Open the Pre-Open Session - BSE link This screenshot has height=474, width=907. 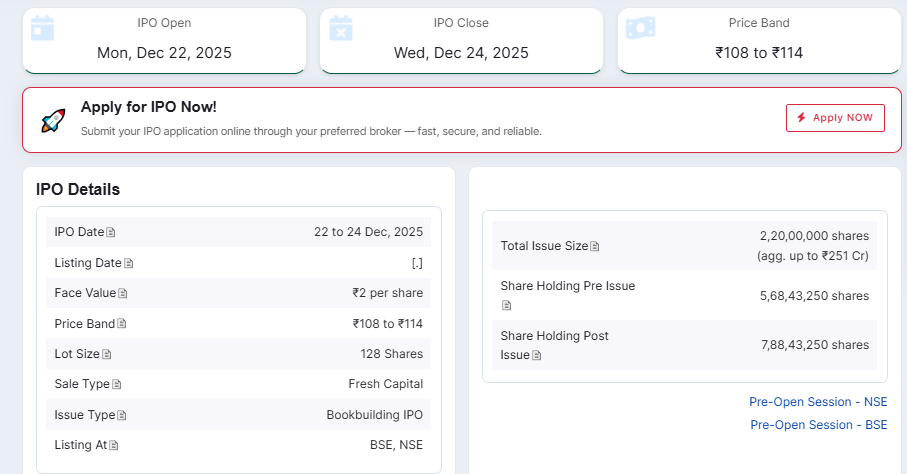coord(818,425)
